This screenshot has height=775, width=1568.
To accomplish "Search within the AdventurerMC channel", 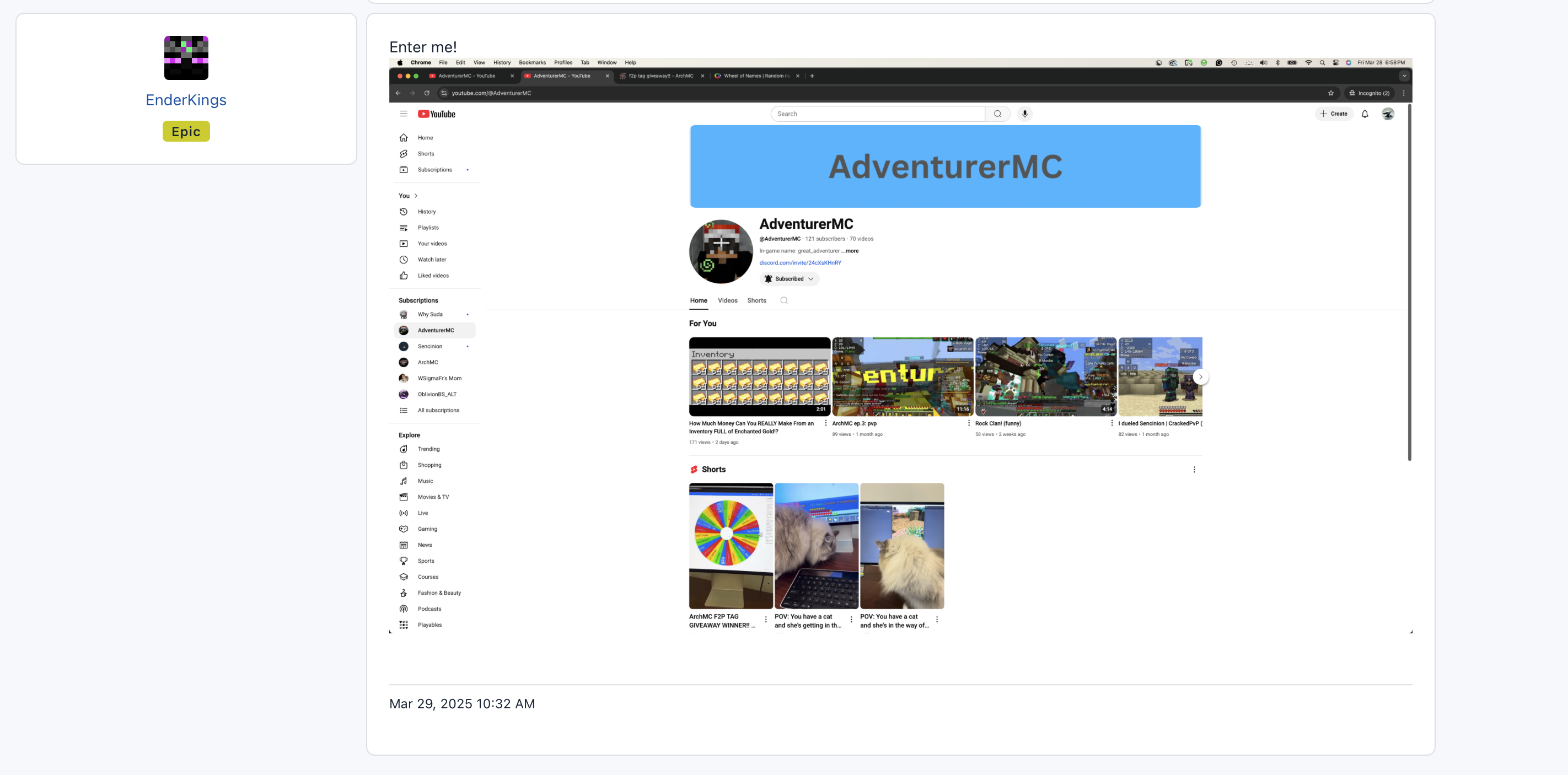I will click(x=784, y=300).
